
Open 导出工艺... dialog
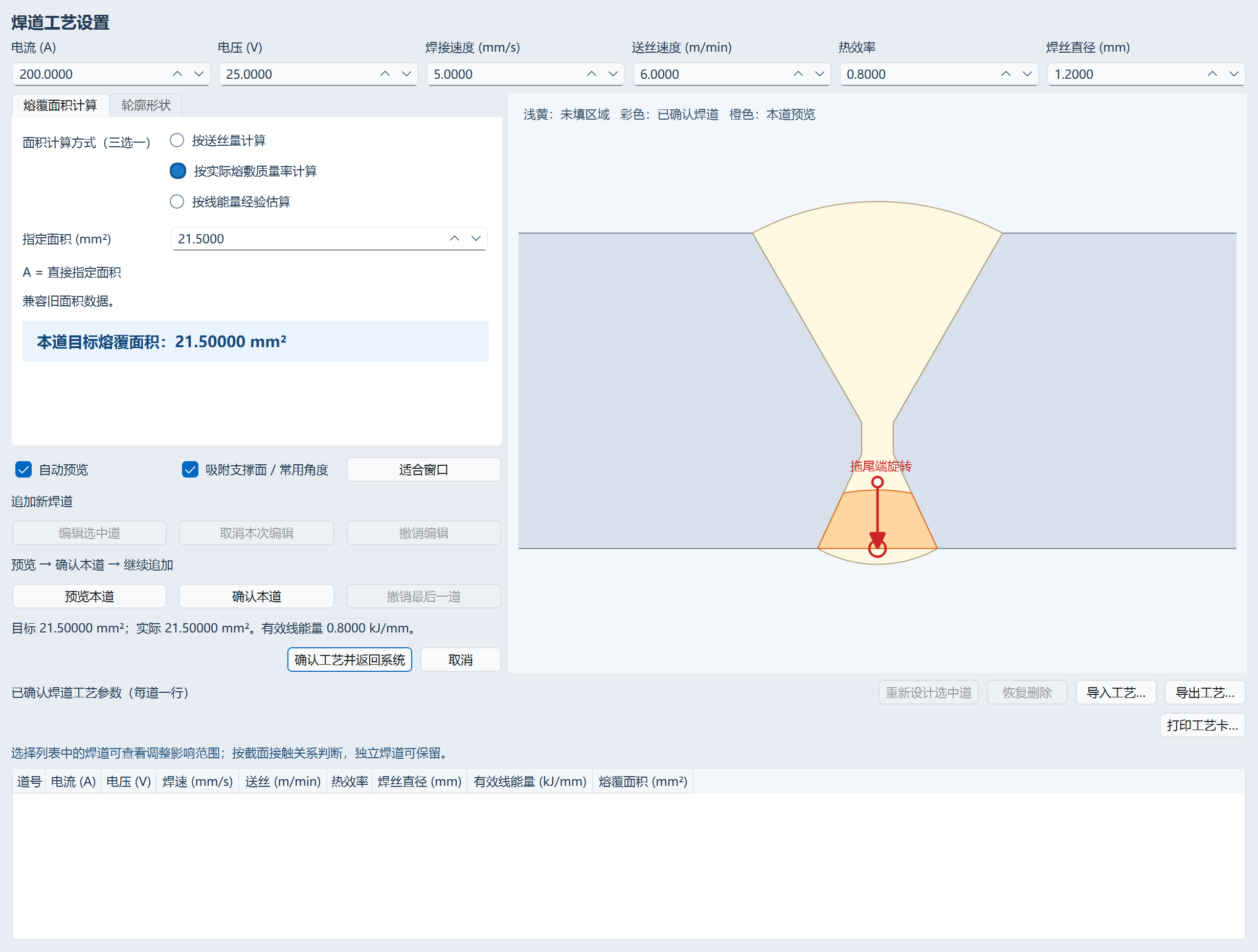tap(1204, 693)
